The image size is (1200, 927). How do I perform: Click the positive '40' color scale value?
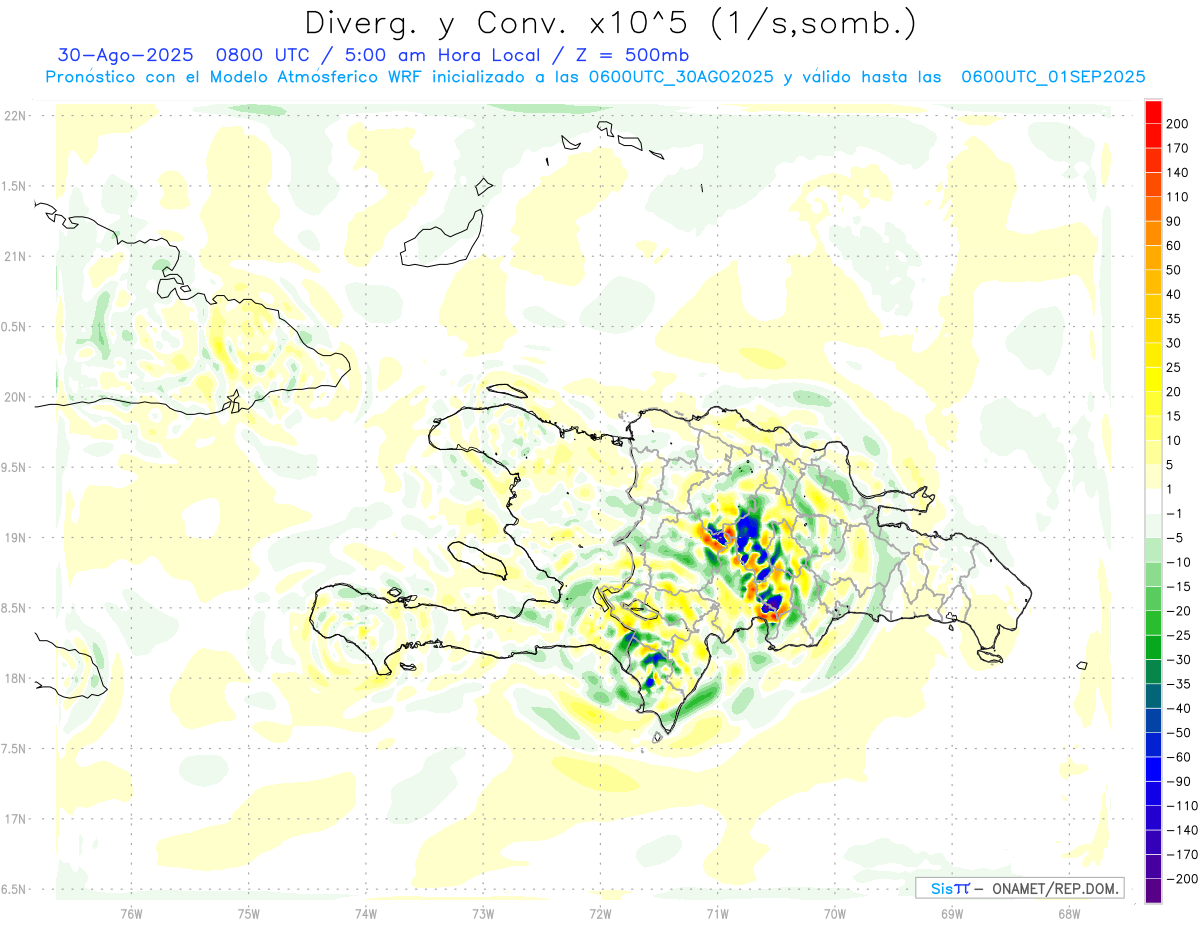1175,294
